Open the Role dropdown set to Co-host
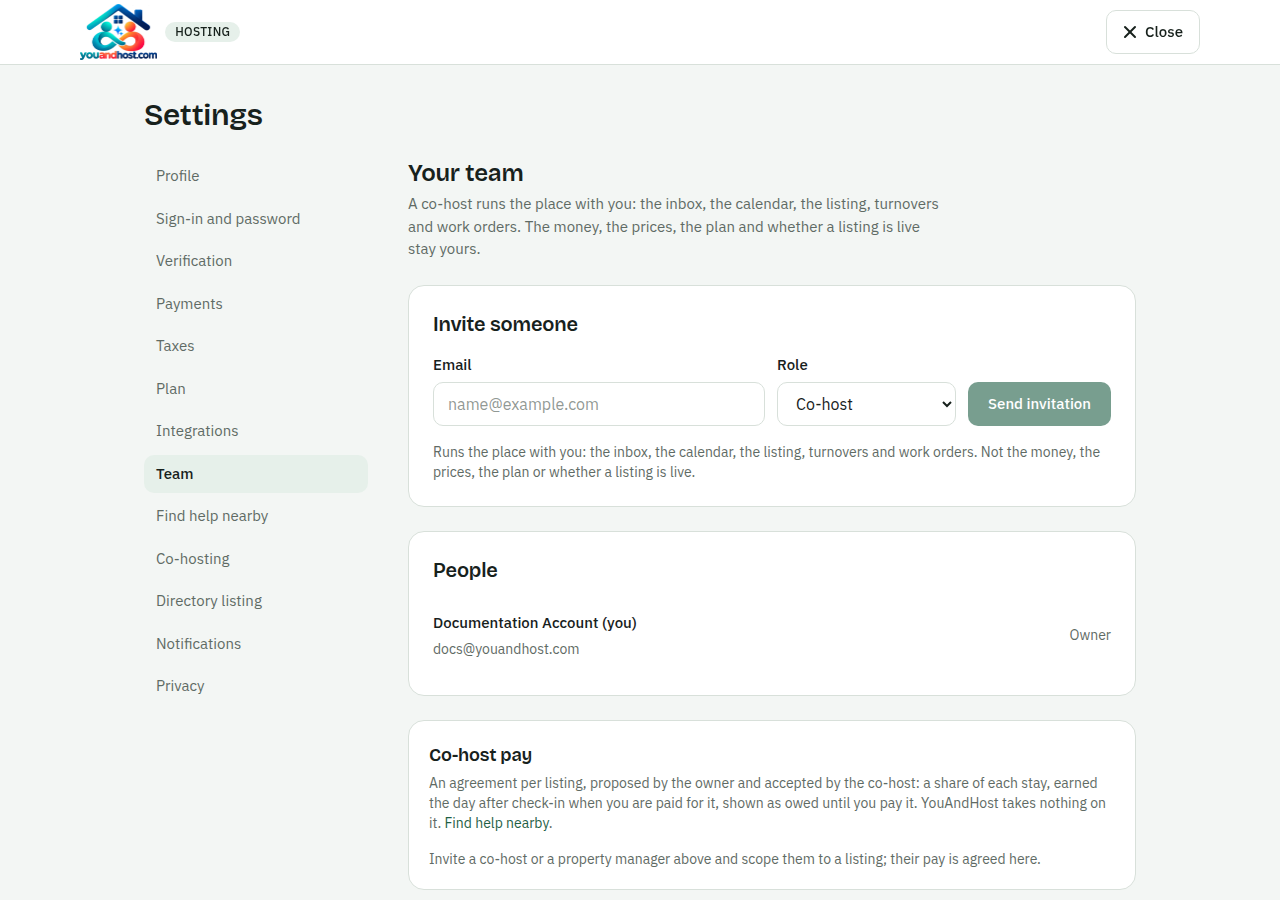The height and width of the screenshot is (900, 1280). pyautogui.click(x=866, y=404)
